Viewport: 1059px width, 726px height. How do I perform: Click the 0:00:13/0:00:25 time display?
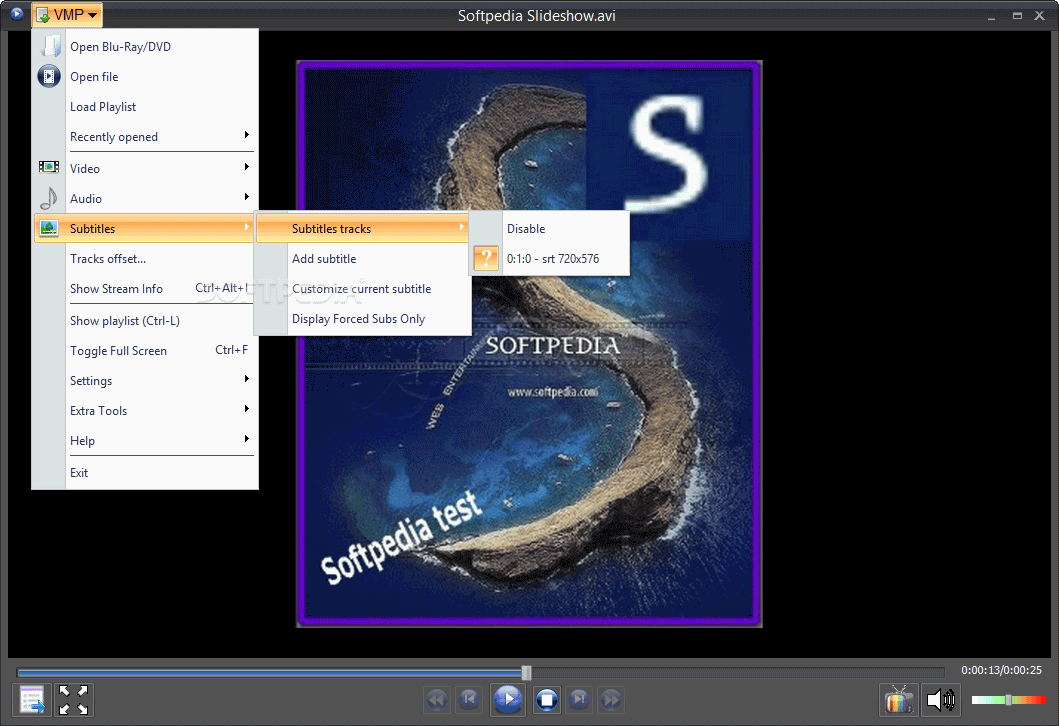tap(1002, 670)
